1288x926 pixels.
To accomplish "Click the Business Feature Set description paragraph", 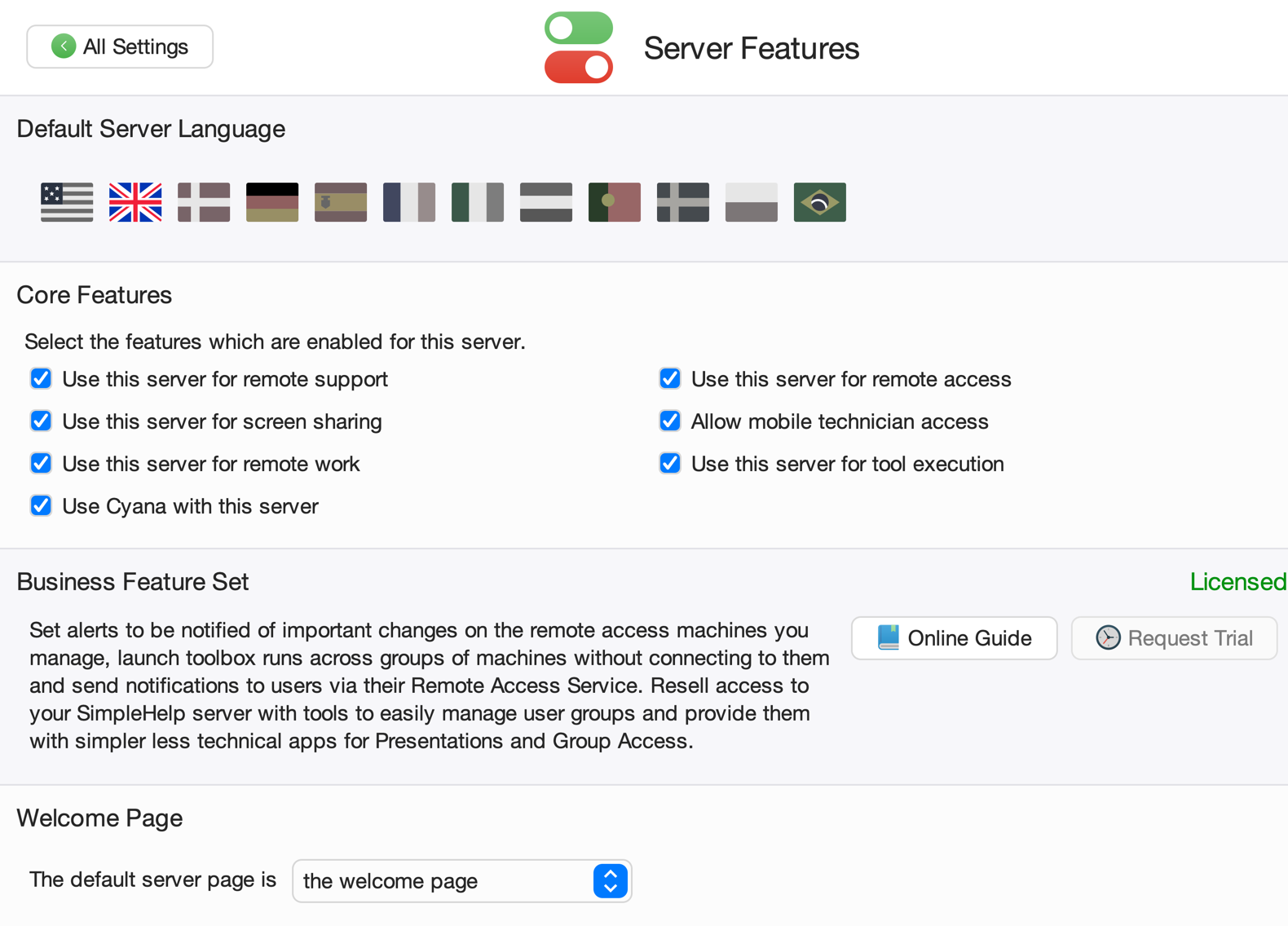I will 430,686.
